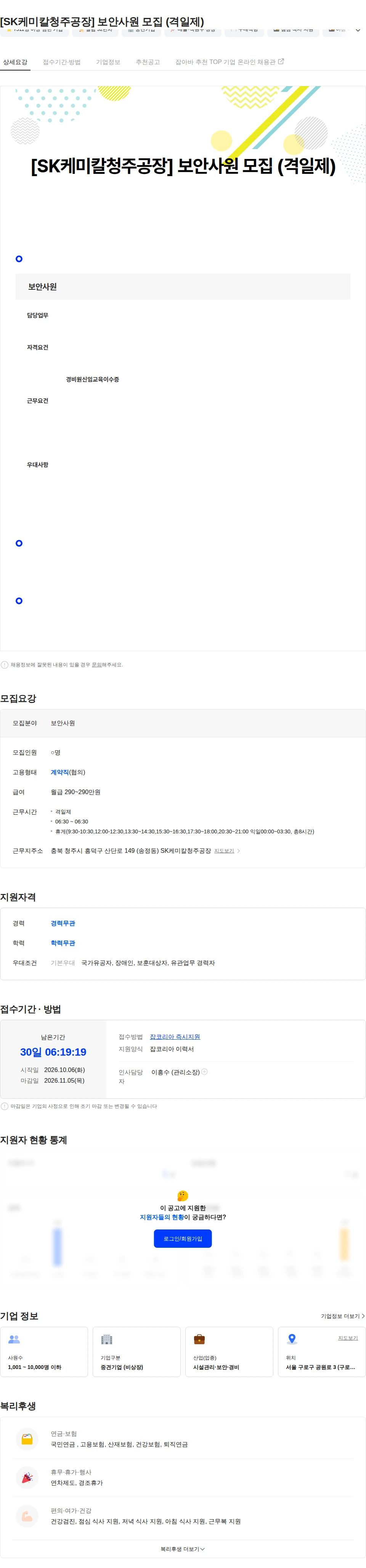Click 잡코리아 즉시지원 link
This screenshot has height=1568, width=366.
click(175, 1037)
